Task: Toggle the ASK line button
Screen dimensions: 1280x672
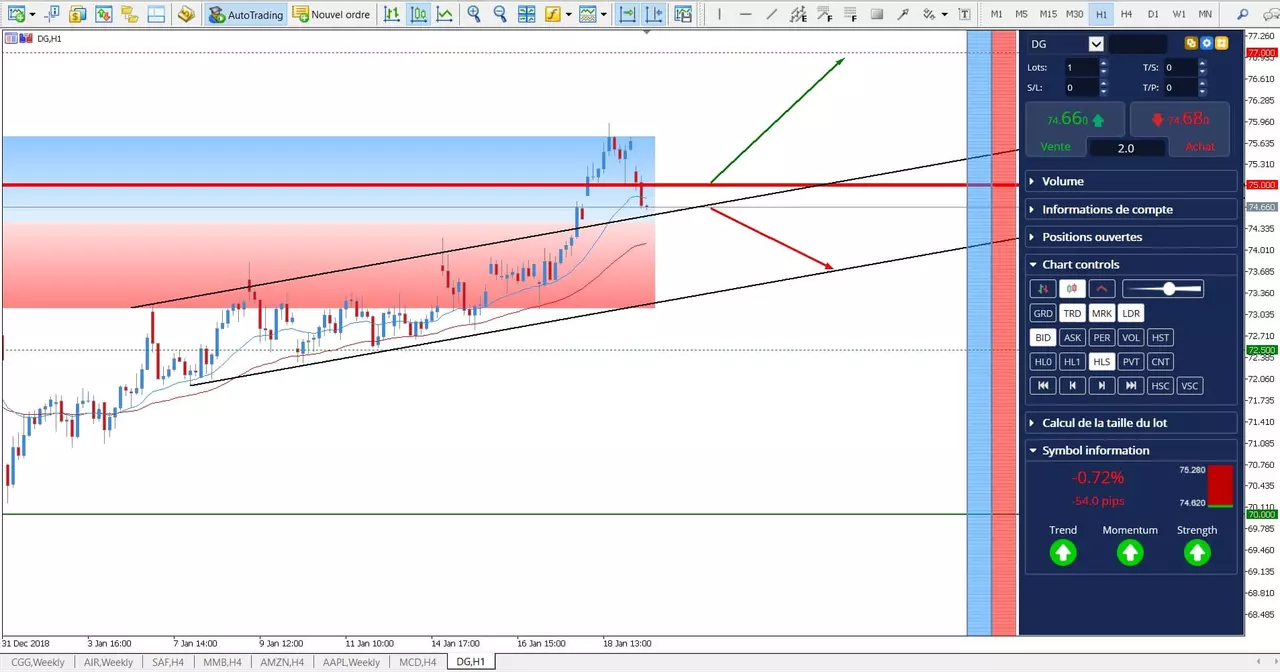Action: (1072, 338)
